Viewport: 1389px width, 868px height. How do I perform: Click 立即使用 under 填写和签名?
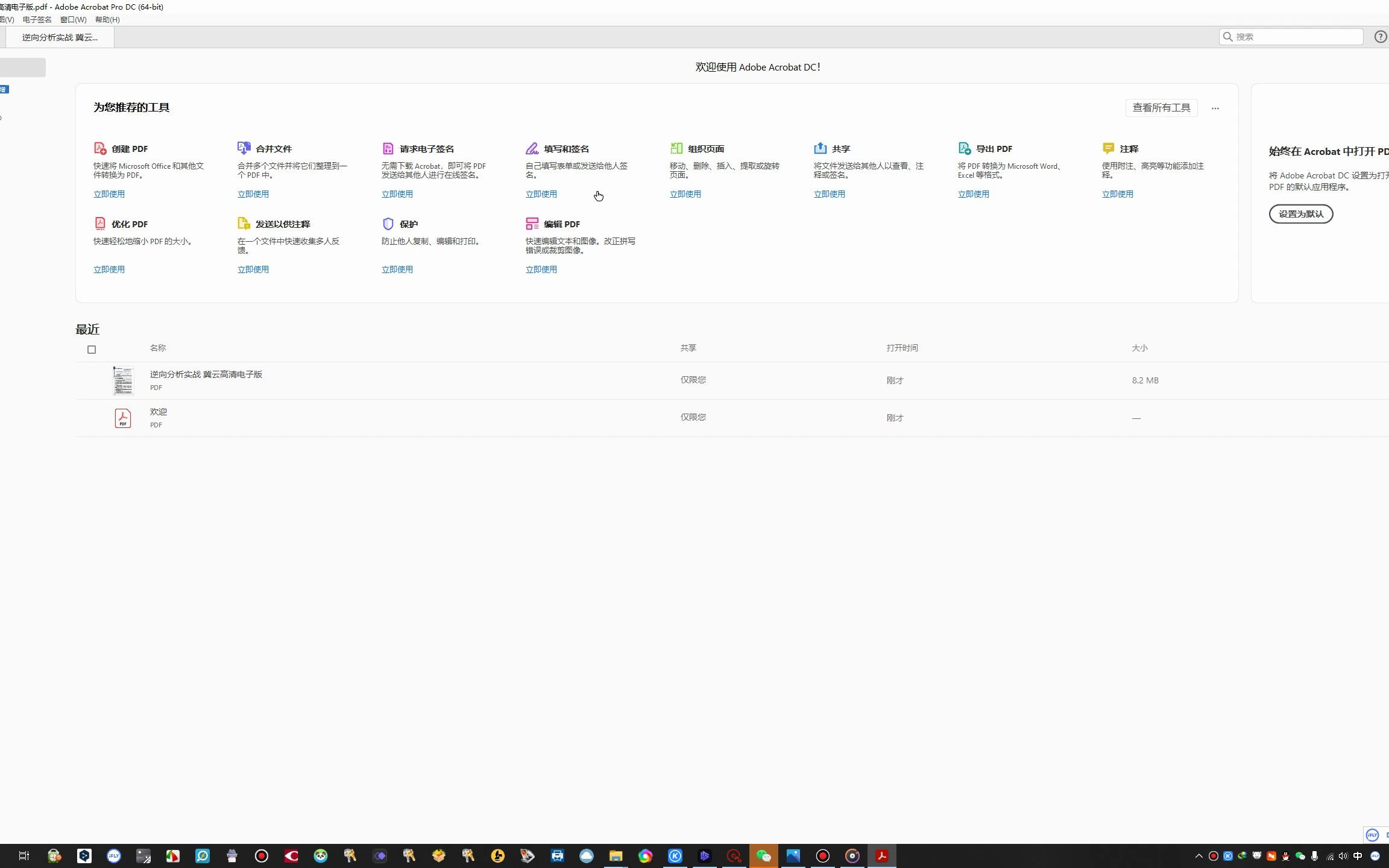(x=541, y=194)
